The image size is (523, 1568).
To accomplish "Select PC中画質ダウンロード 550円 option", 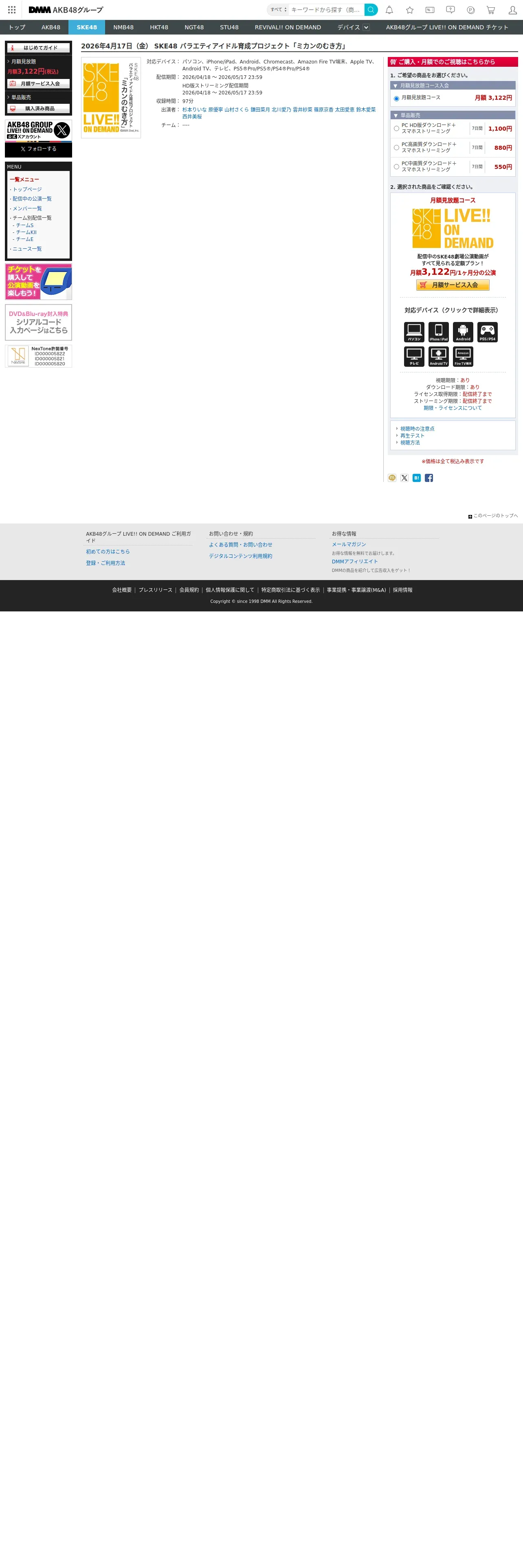I will point(396,166).
